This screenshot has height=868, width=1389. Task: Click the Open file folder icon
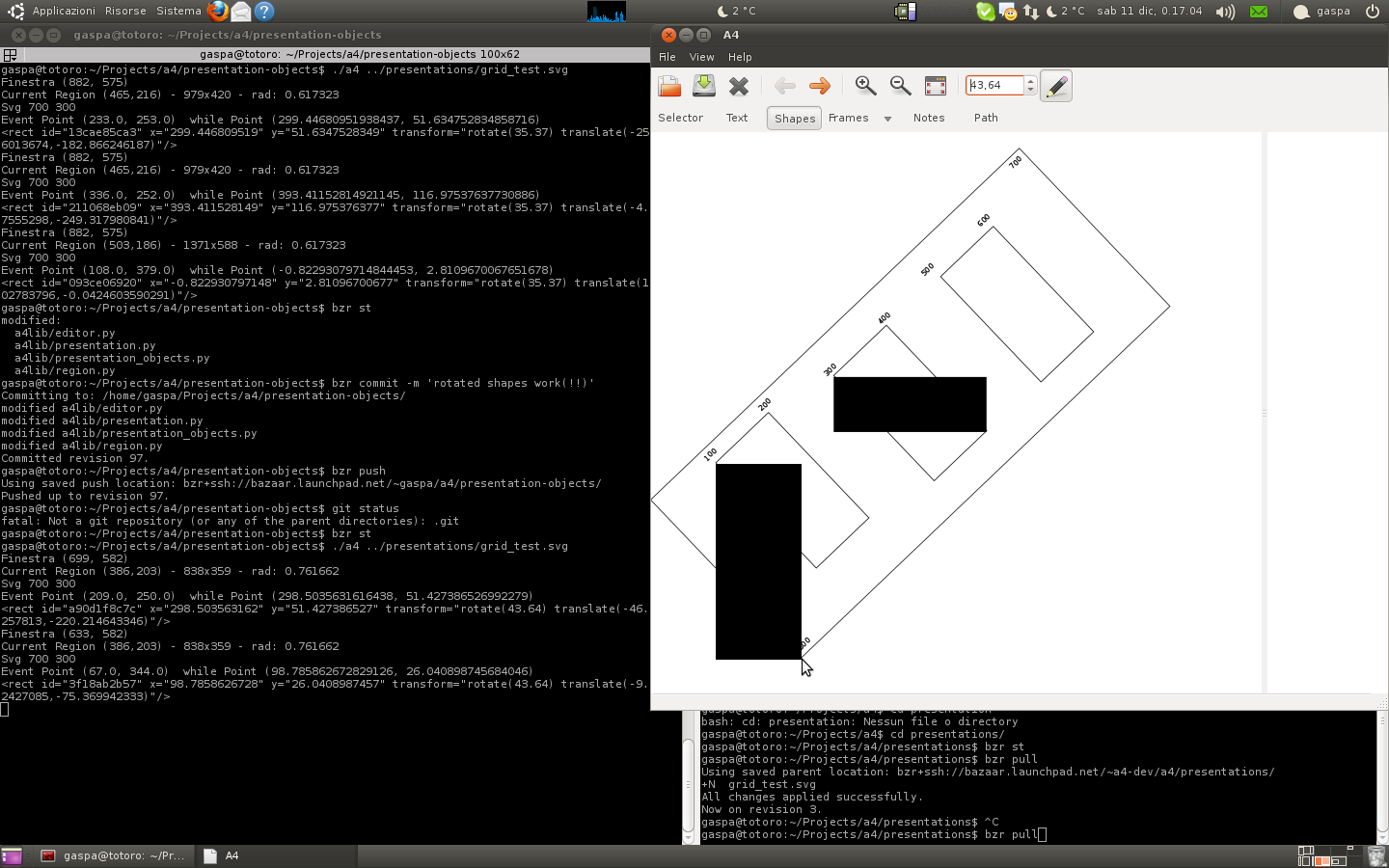[669, 87]
